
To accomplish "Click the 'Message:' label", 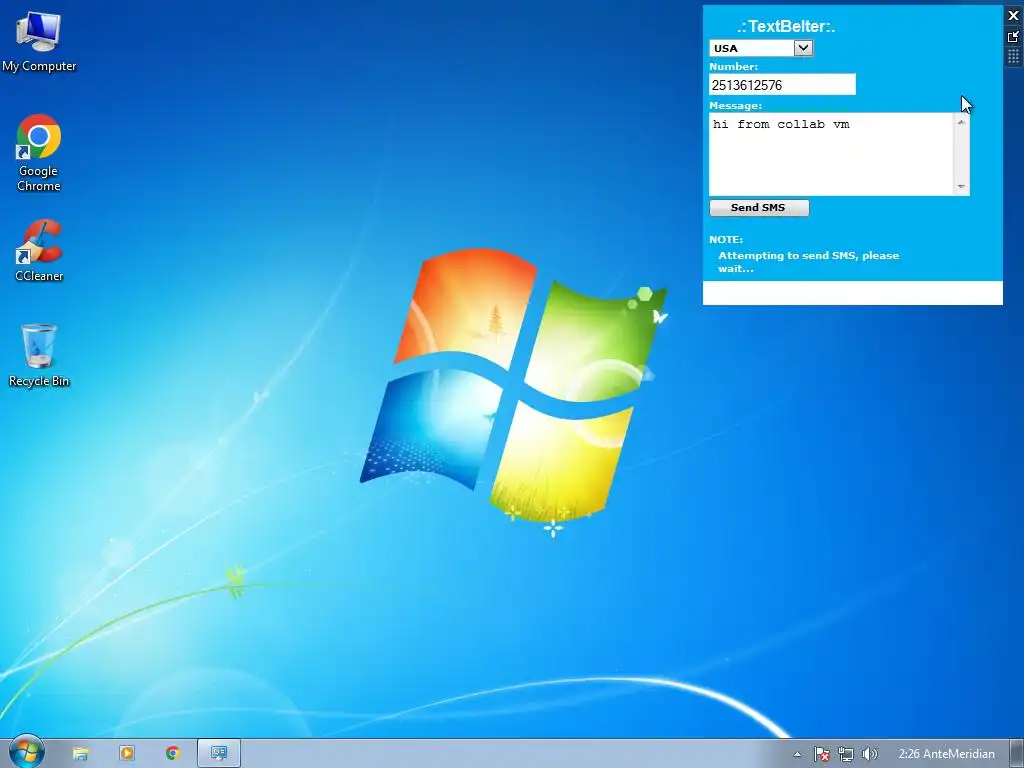I will coord(735,106).
